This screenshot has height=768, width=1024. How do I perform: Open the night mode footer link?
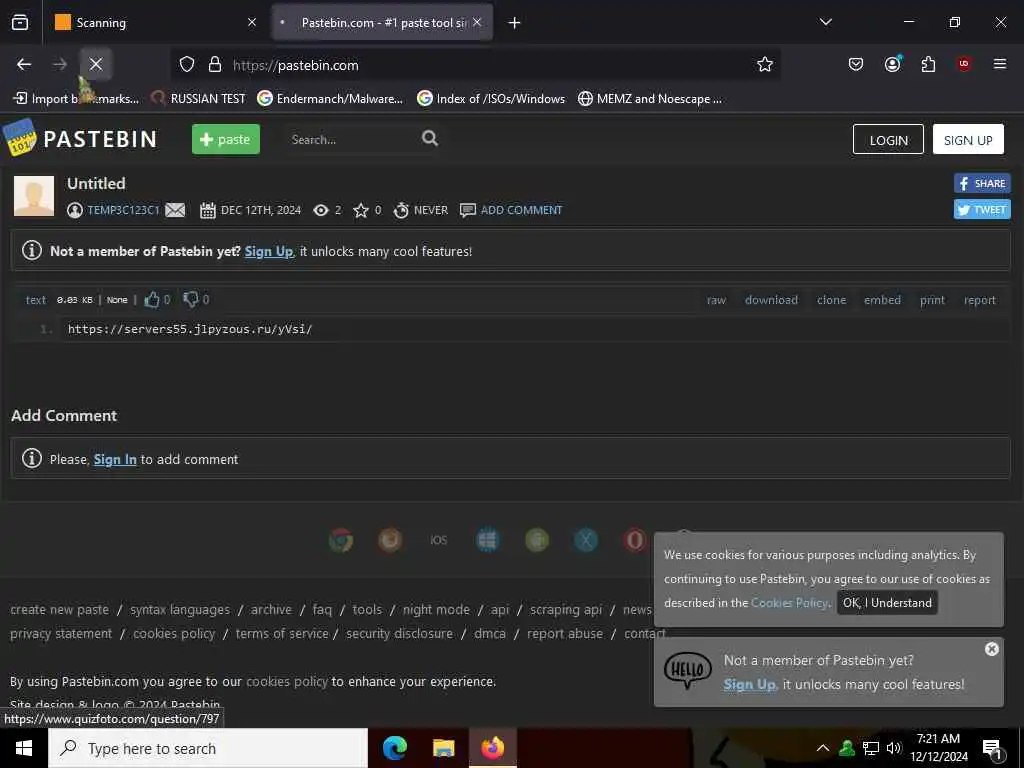436,610
